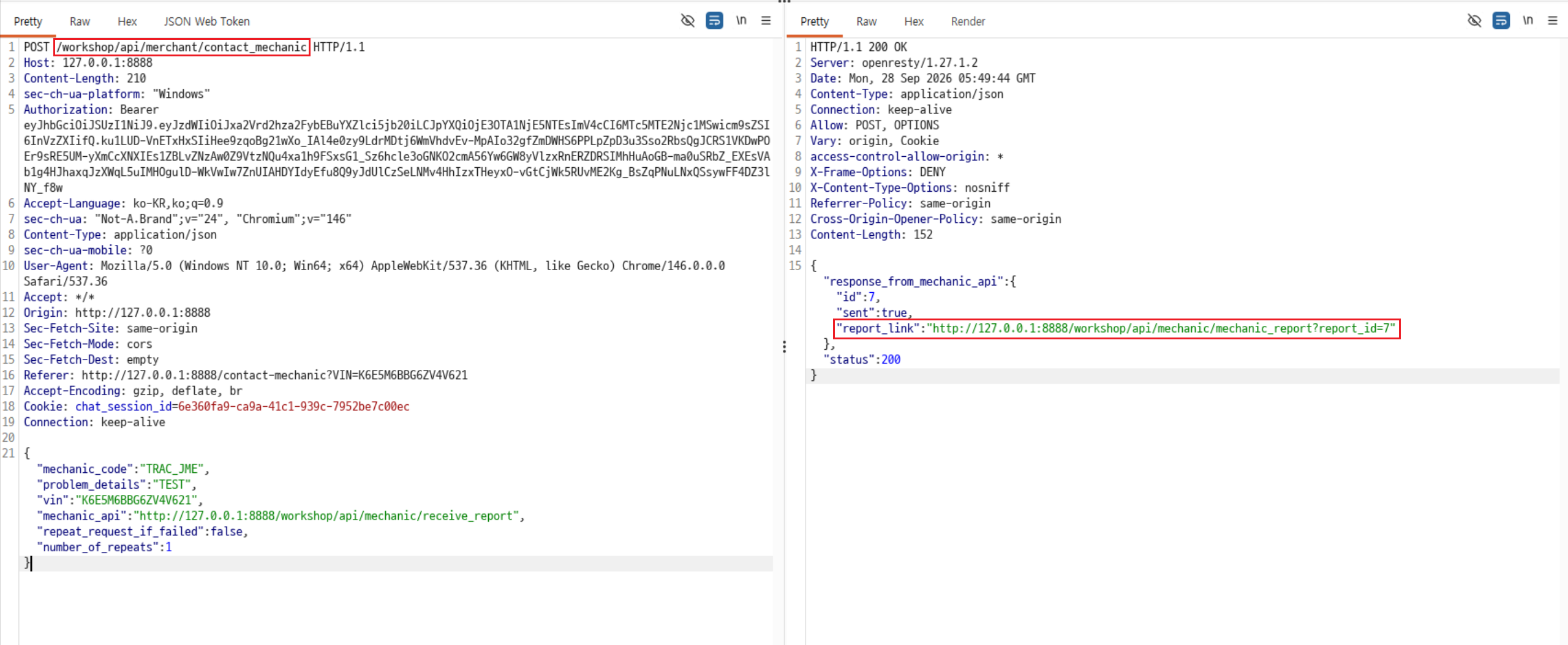Switch response pane to Raw tab

click(866, 21)
